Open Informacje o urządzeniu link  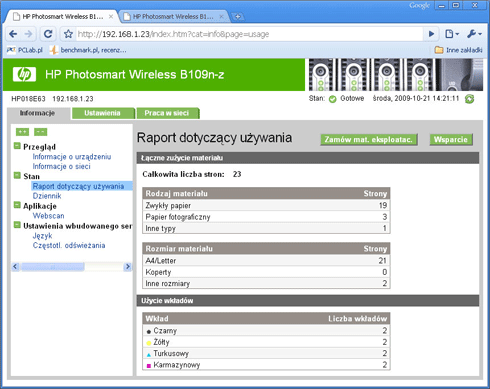72,157
